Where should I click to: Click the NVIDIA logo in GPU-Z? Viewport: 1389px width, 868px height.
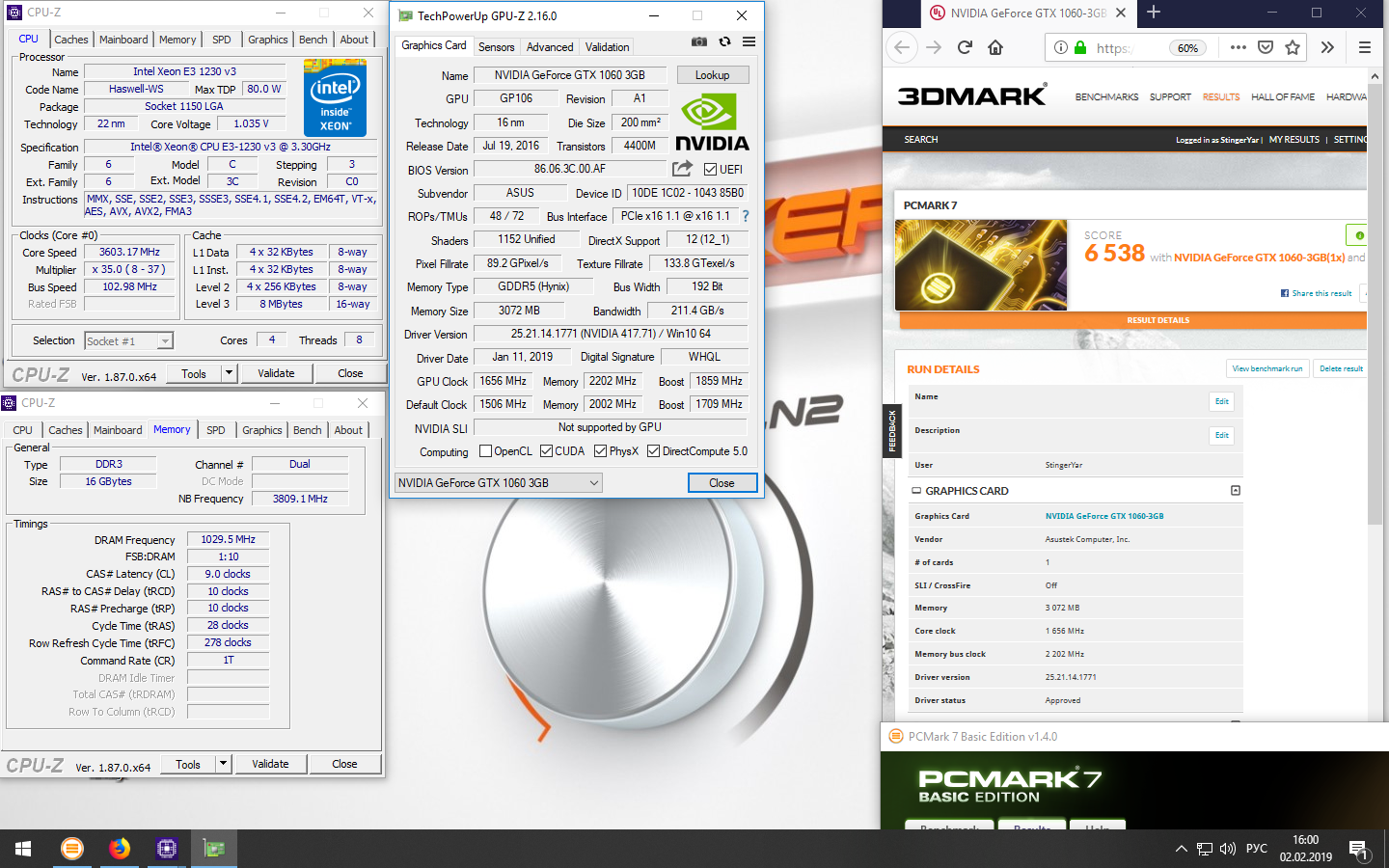712,122
